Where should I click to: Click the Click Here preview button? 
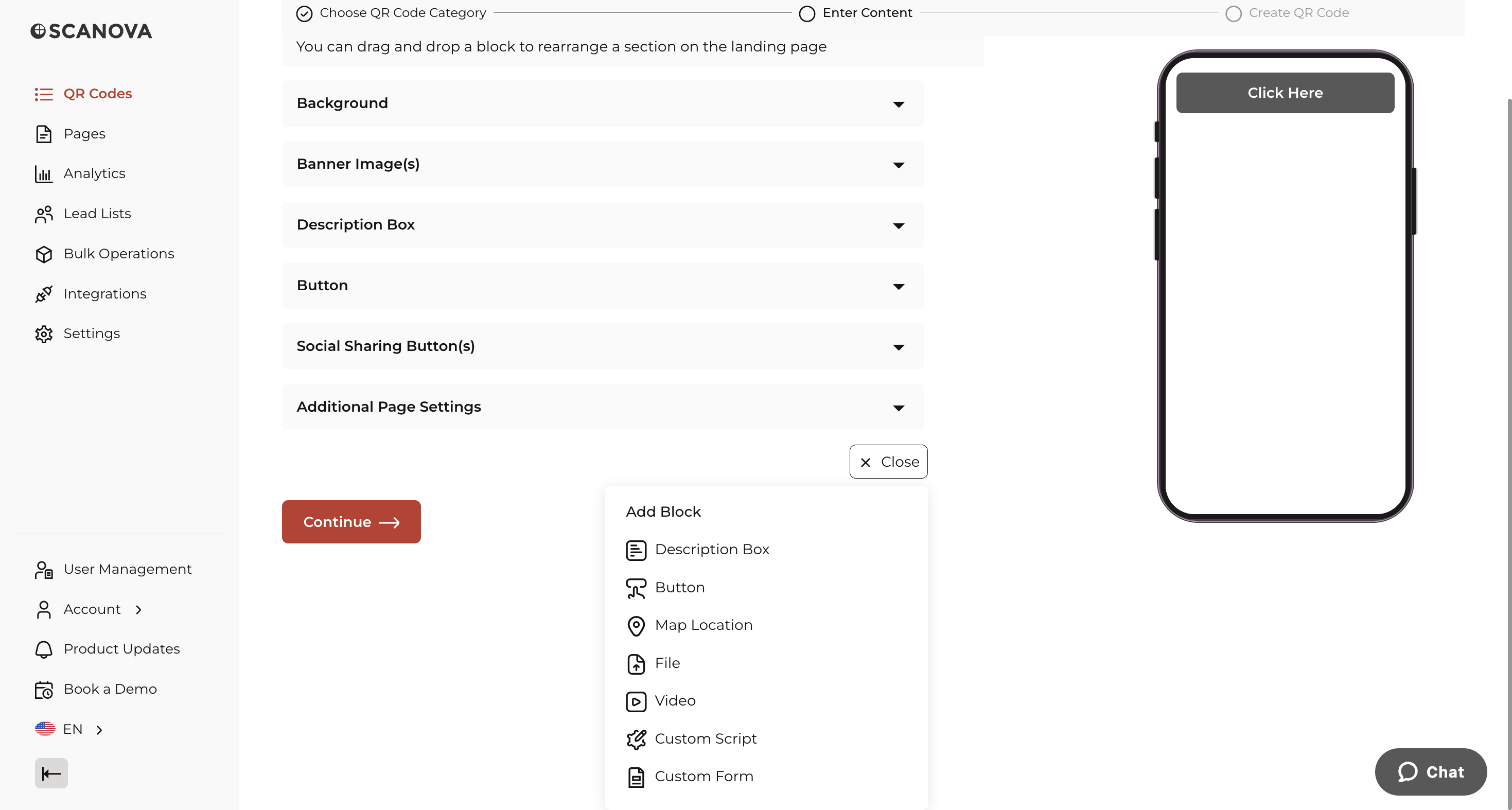coord(1285,93)
